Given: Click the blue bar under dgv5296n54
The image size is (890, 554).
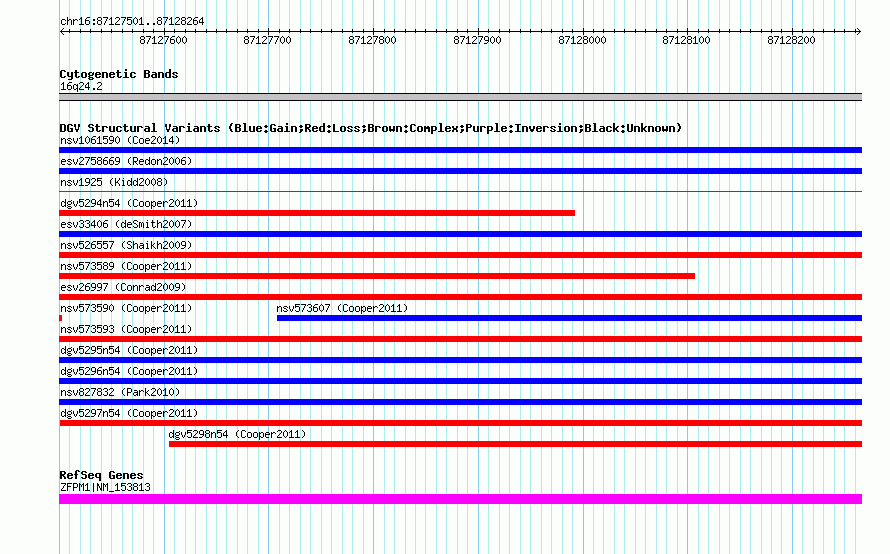Looking at the screenshot, I should pos(460,381).
